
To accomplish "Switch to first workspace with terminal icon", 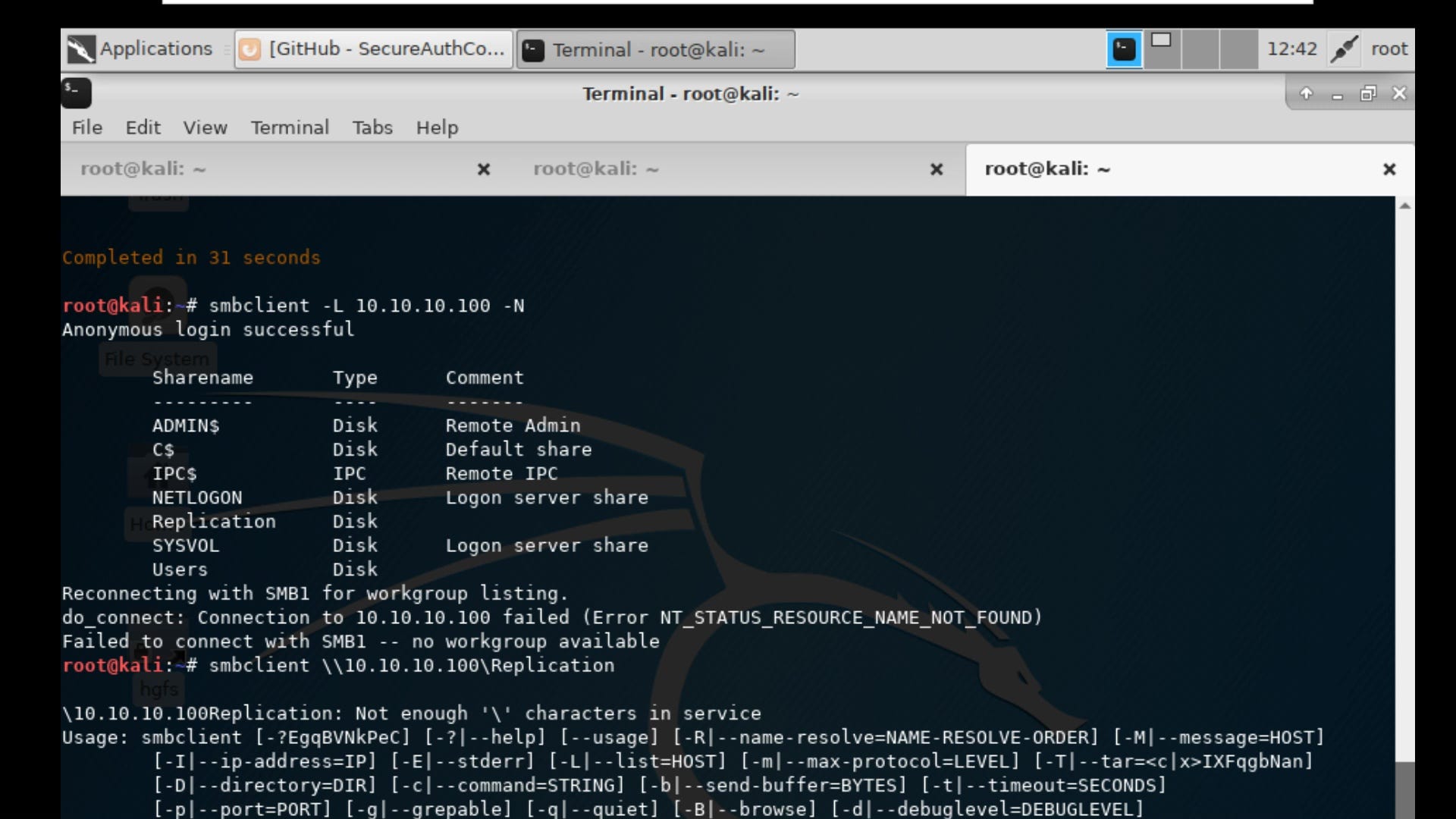I will coord(1124,49).
